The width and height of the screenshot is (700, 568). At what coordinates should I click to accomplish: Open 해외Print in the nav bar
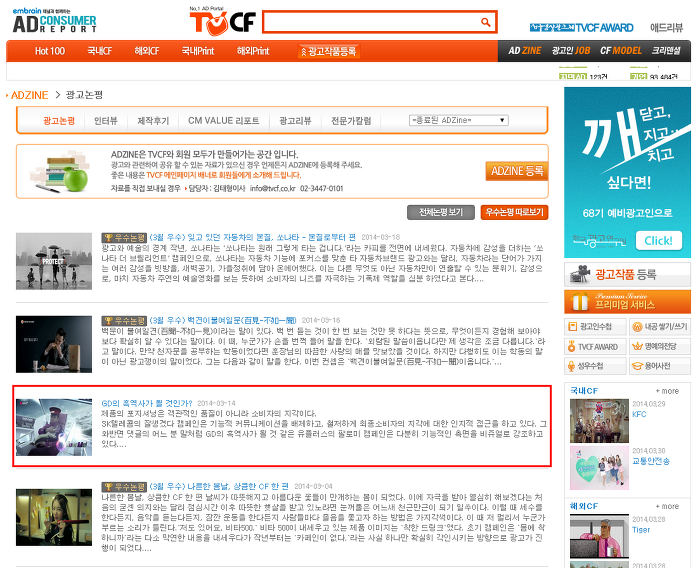253,51
